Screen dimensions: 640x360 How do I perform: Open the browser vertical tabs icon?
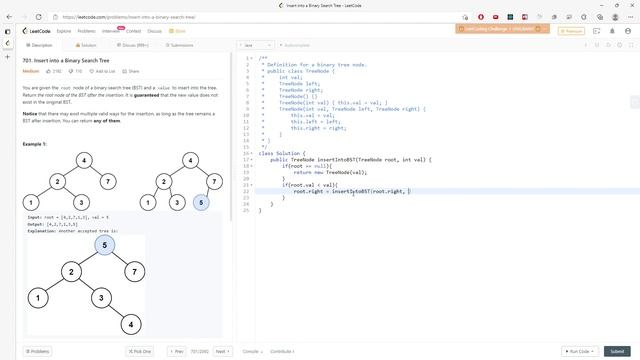[x=7, y=31]
